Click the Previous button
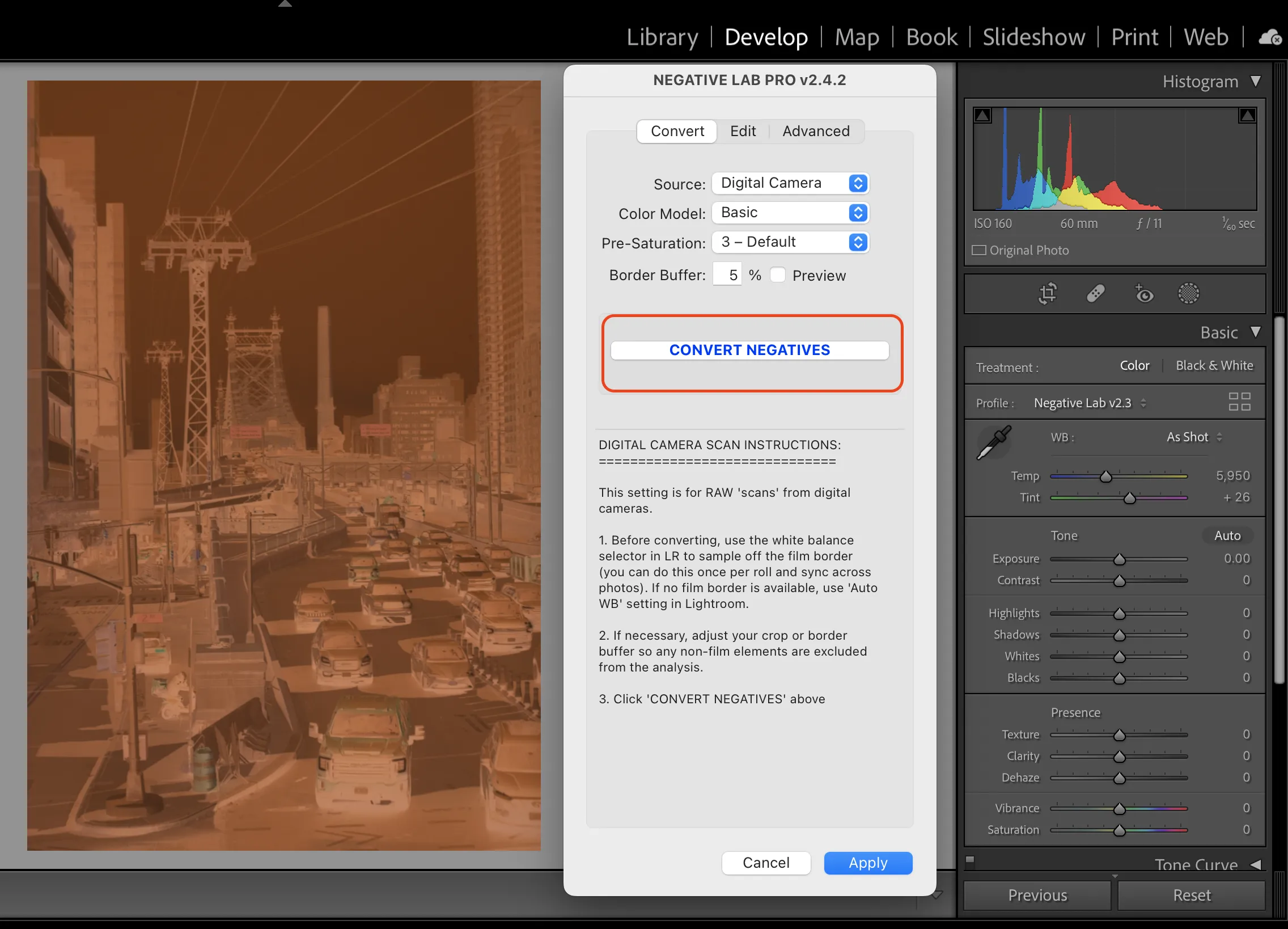The width and height of the screenshot is (1288, 929). pos(1037,895)
